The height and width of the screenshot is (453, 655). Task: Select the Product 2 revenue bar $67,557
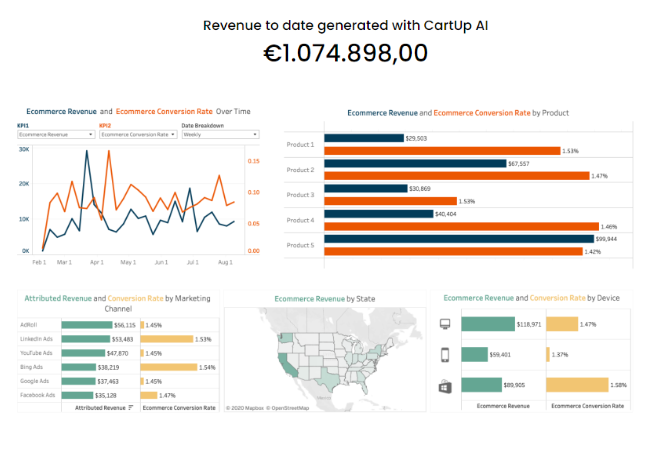(x=415, y=163)
